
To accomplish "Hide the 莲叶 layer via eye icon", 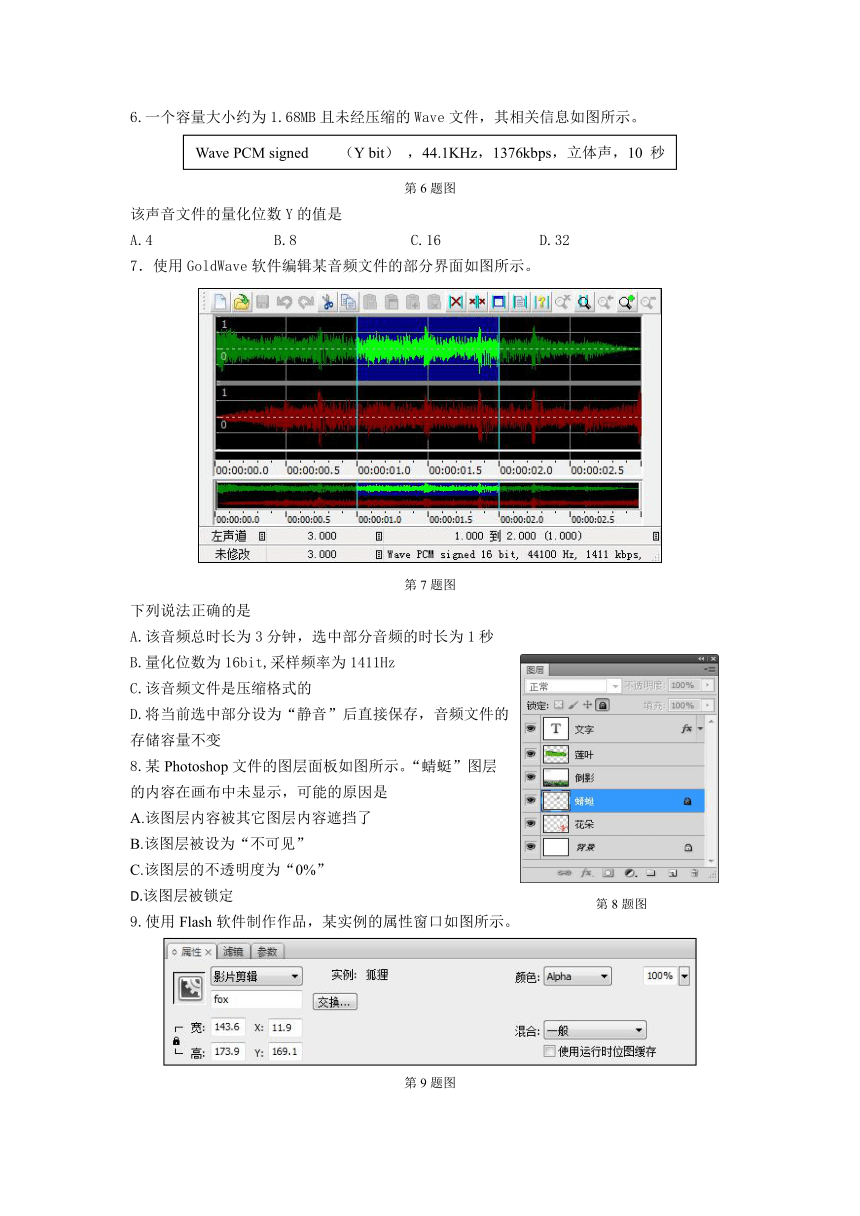I will point(531,753).
